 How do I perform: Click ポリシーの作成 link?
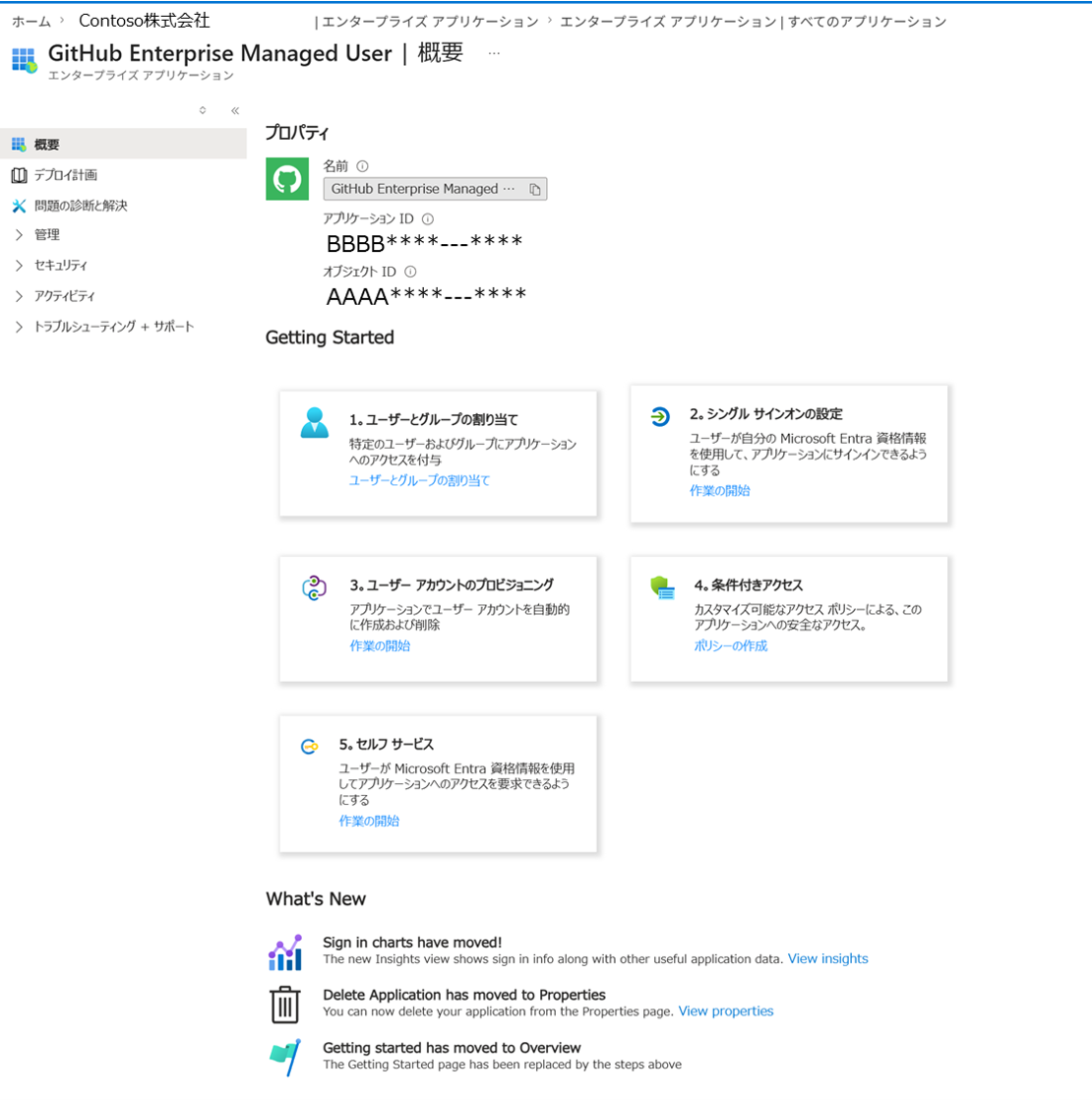[x=731, y=646]
